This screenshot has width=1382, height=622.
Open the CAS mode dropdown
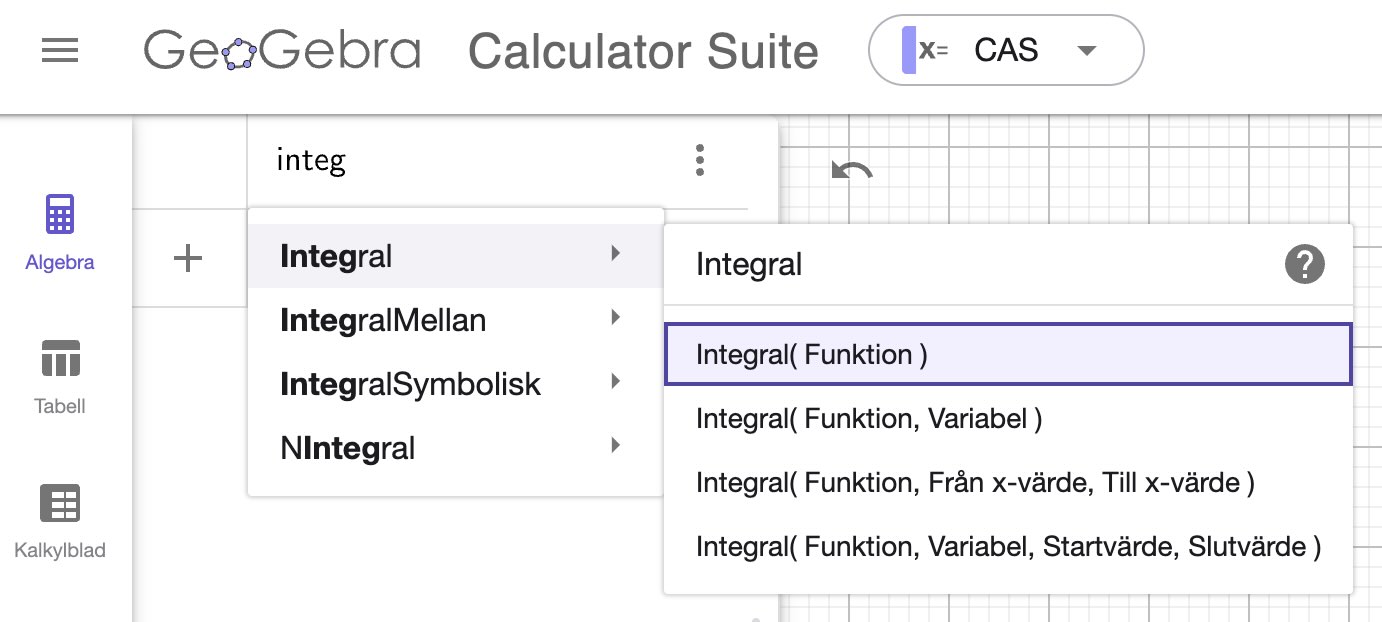pos(1087,50)
